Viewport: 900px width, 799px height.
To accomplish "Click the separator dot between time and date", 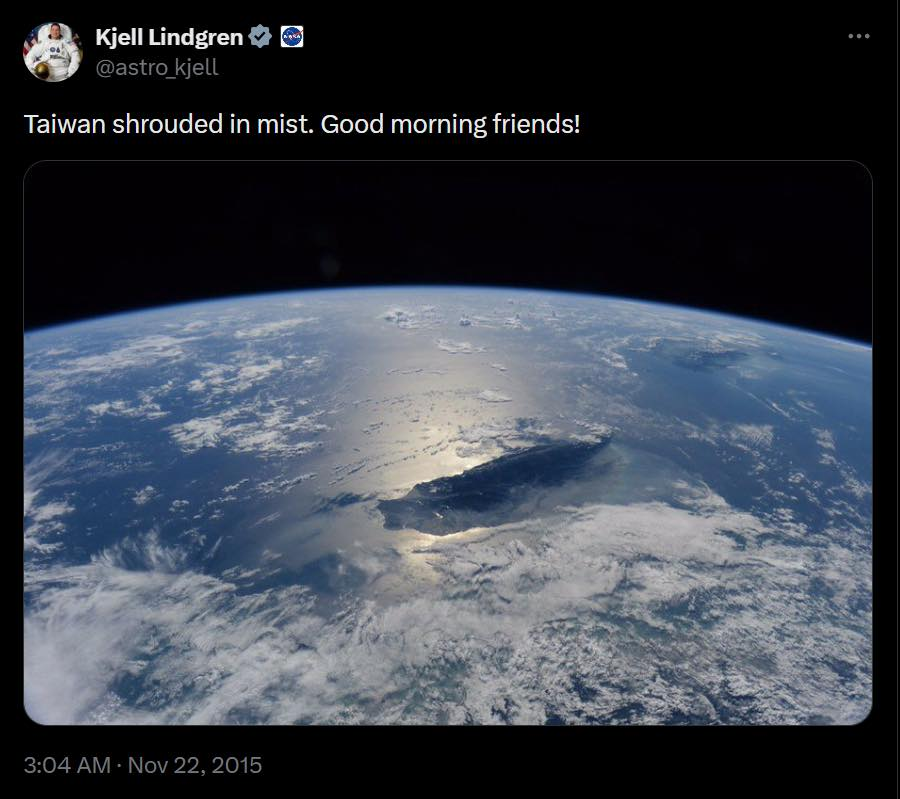I will [119, 766].
